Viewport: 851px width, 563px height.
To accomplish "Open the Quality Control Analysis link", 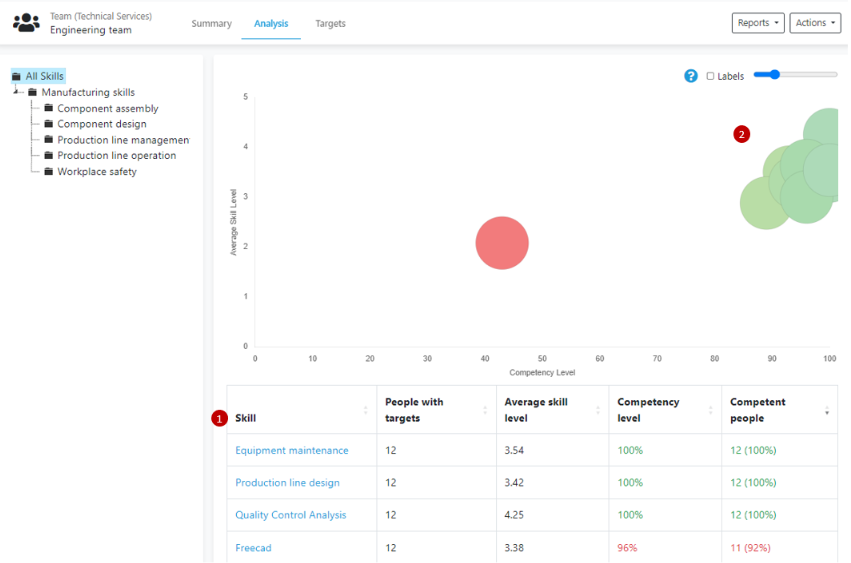I will click(291, 515).
